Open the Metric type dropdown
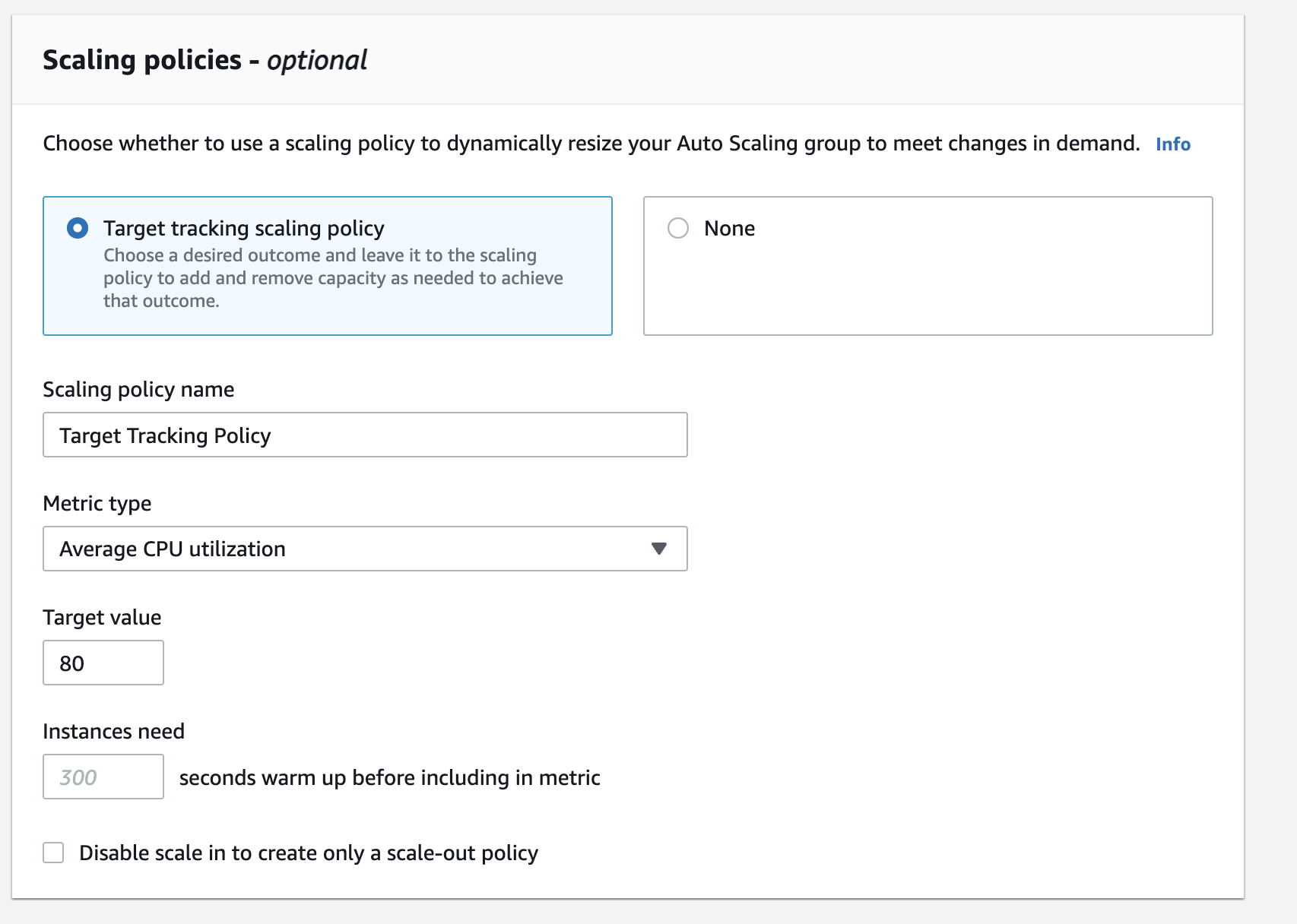This screenshot has width=1297, height=924. (365, 549)
